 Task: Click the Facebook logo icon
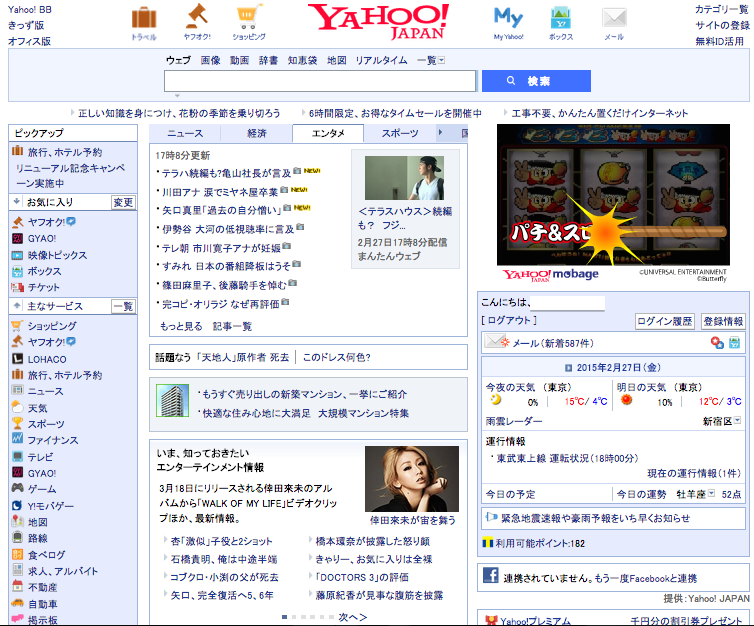pos(490,575)
